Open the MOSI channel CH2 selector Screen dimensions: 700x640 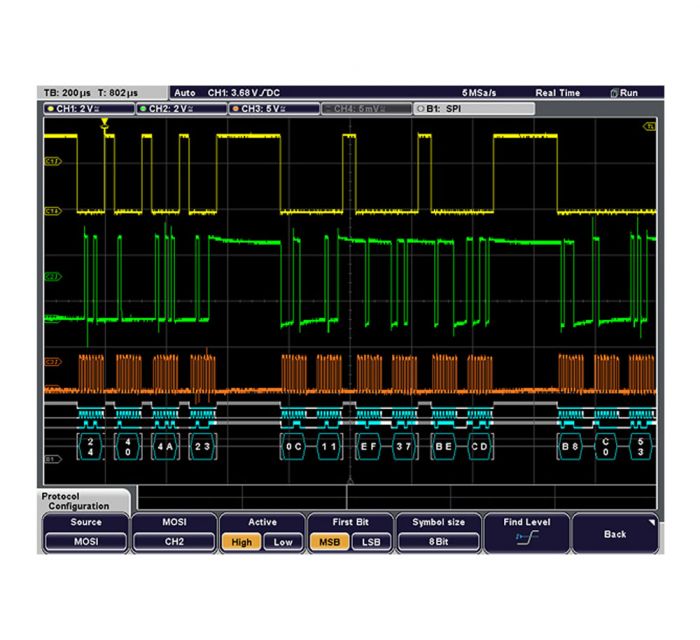174,542
